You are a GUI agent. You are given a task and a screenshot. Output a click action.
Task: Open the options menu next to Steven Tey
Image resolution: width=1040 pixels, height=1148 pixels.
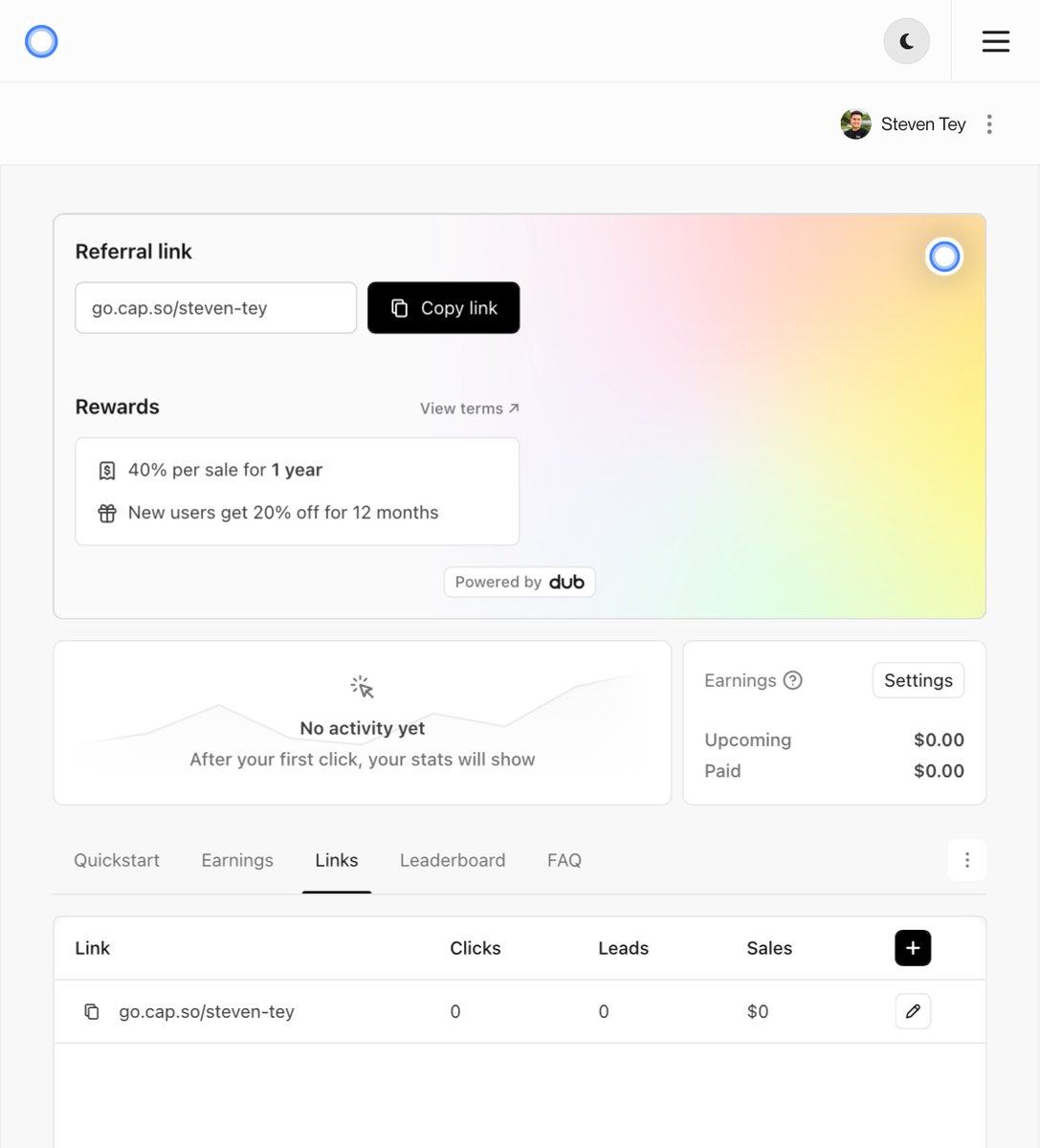(x=989, y=124)
